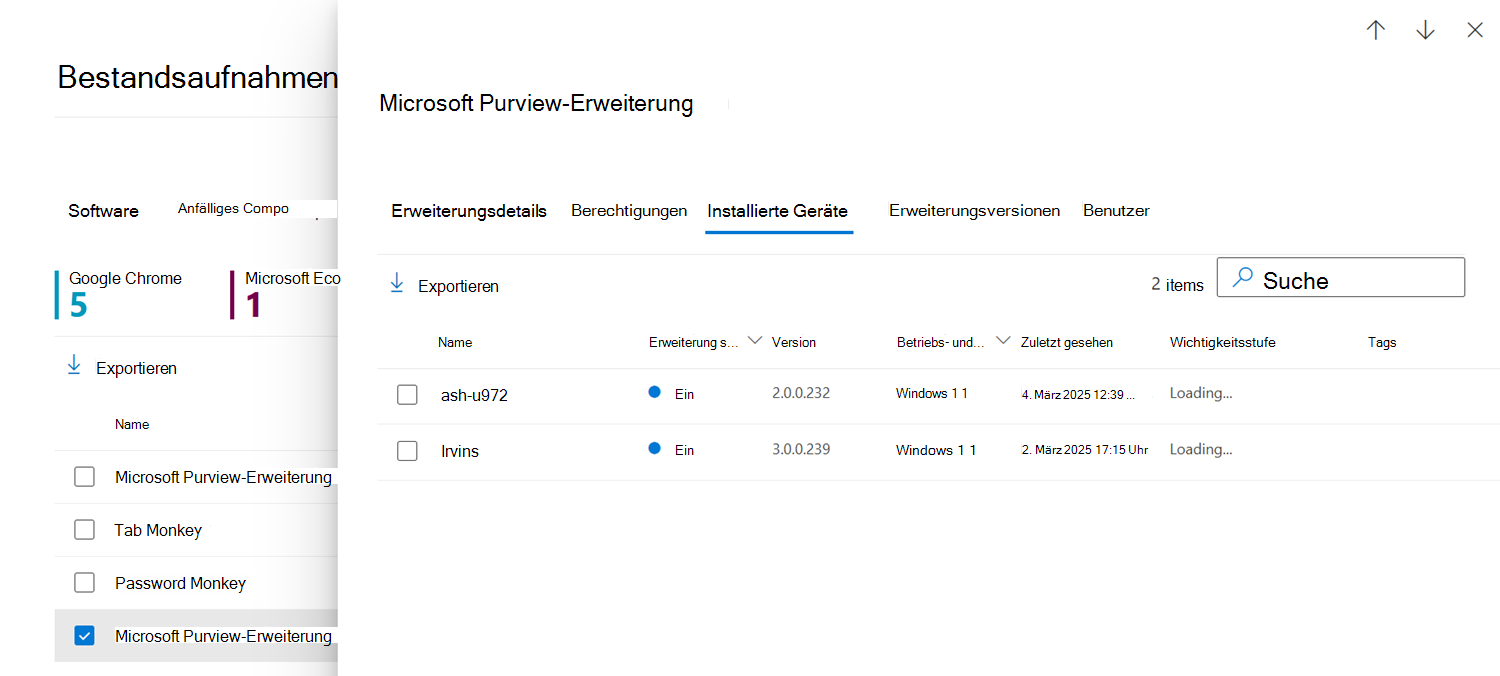Sort by the Zuletzt gesehen column header
Image resolution: width=1500 pixels, height=676 pixels.
pos(1067,342)
